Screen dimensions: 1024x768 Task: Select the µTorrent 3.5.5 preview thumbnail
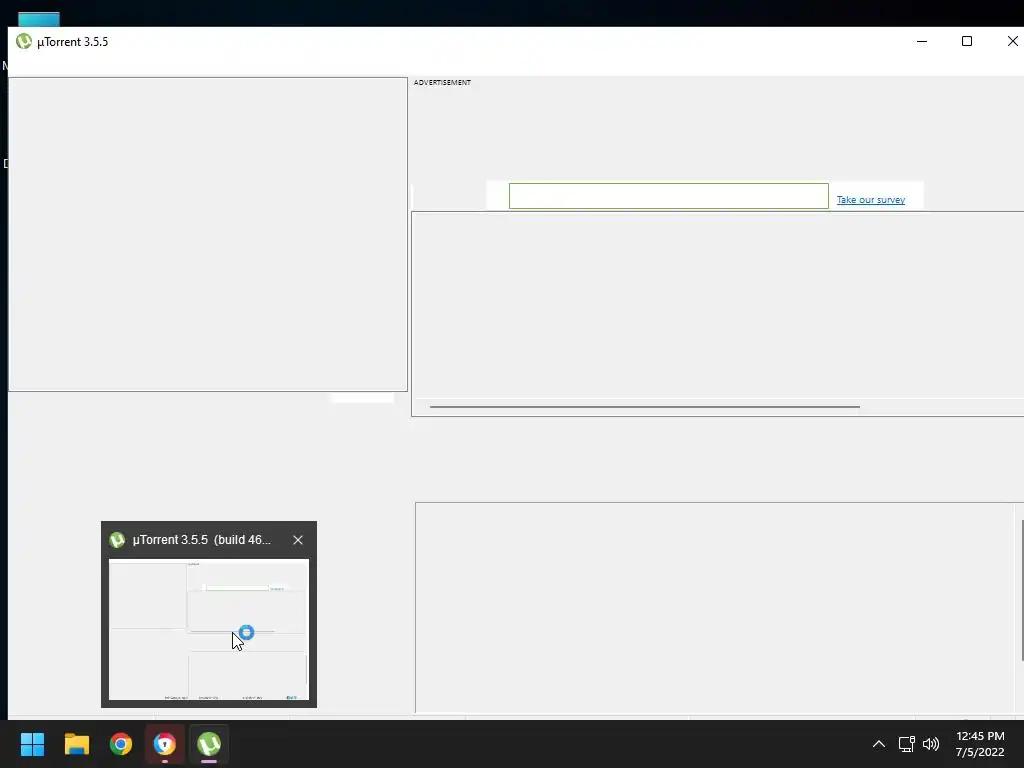click(x=209, y=630)
